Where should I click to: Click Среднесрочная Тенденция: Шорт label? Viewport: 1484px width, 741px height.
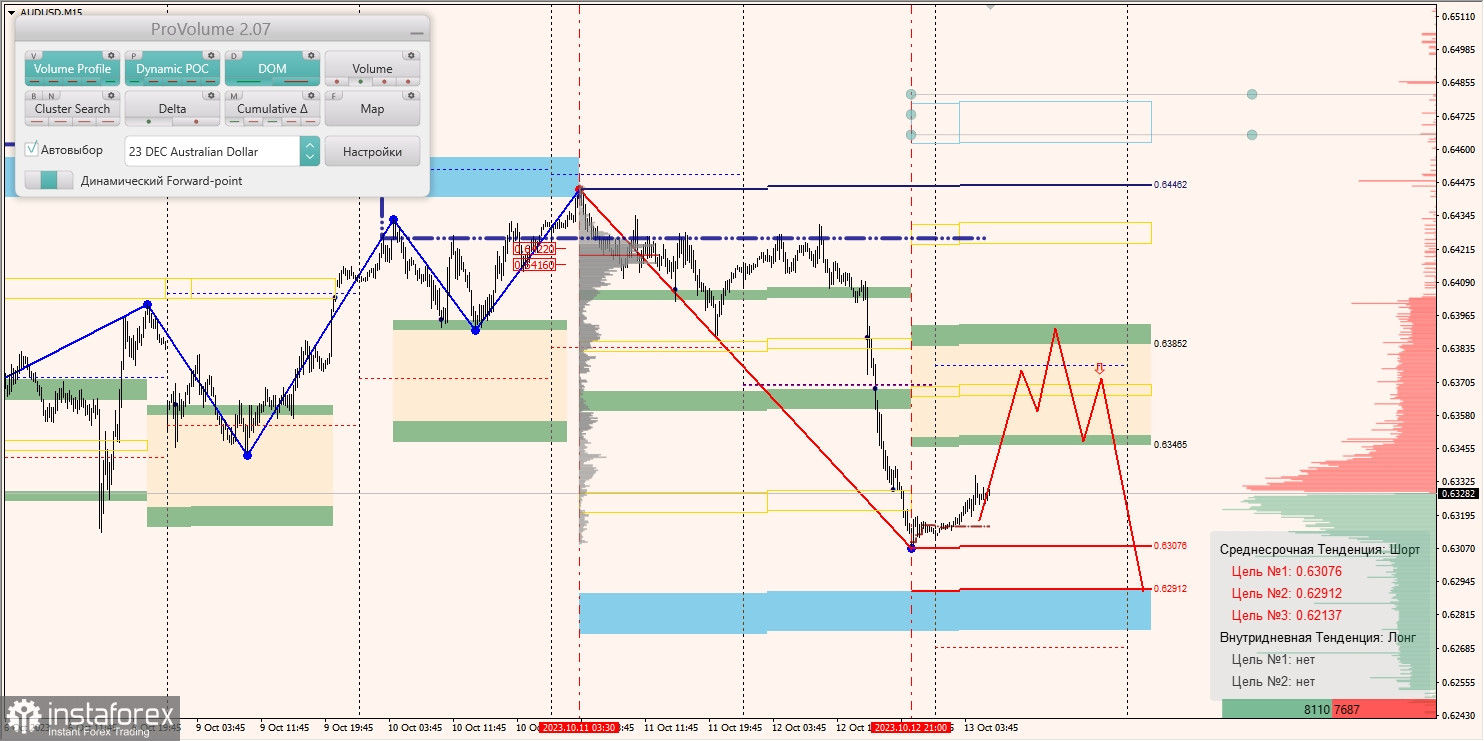pyautogui.click(x=1319, y=549)
